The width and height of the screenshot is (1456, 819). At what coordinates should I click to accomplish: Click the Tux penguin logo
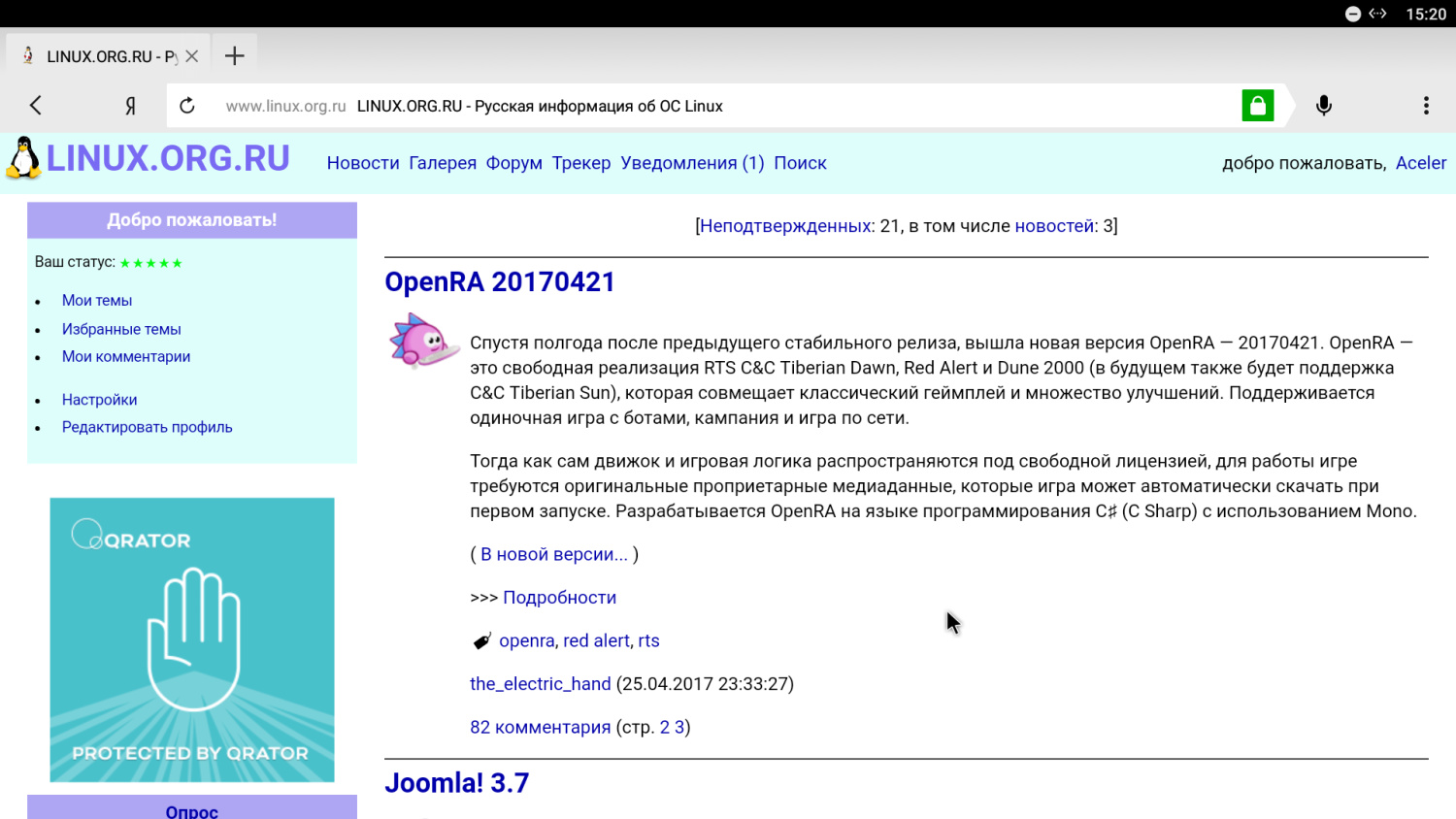23,158
